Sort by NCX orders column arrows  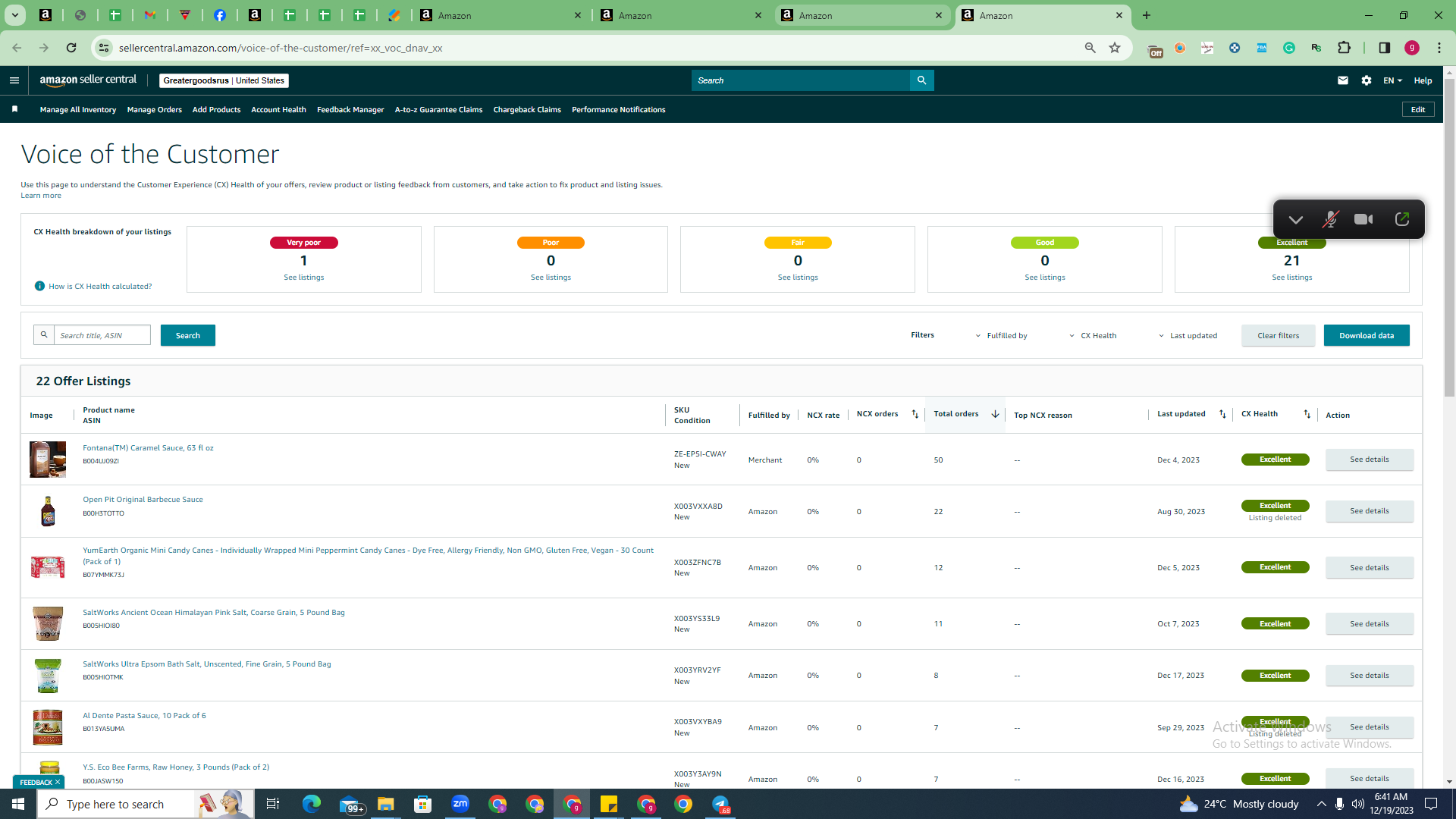pos(915,414)
